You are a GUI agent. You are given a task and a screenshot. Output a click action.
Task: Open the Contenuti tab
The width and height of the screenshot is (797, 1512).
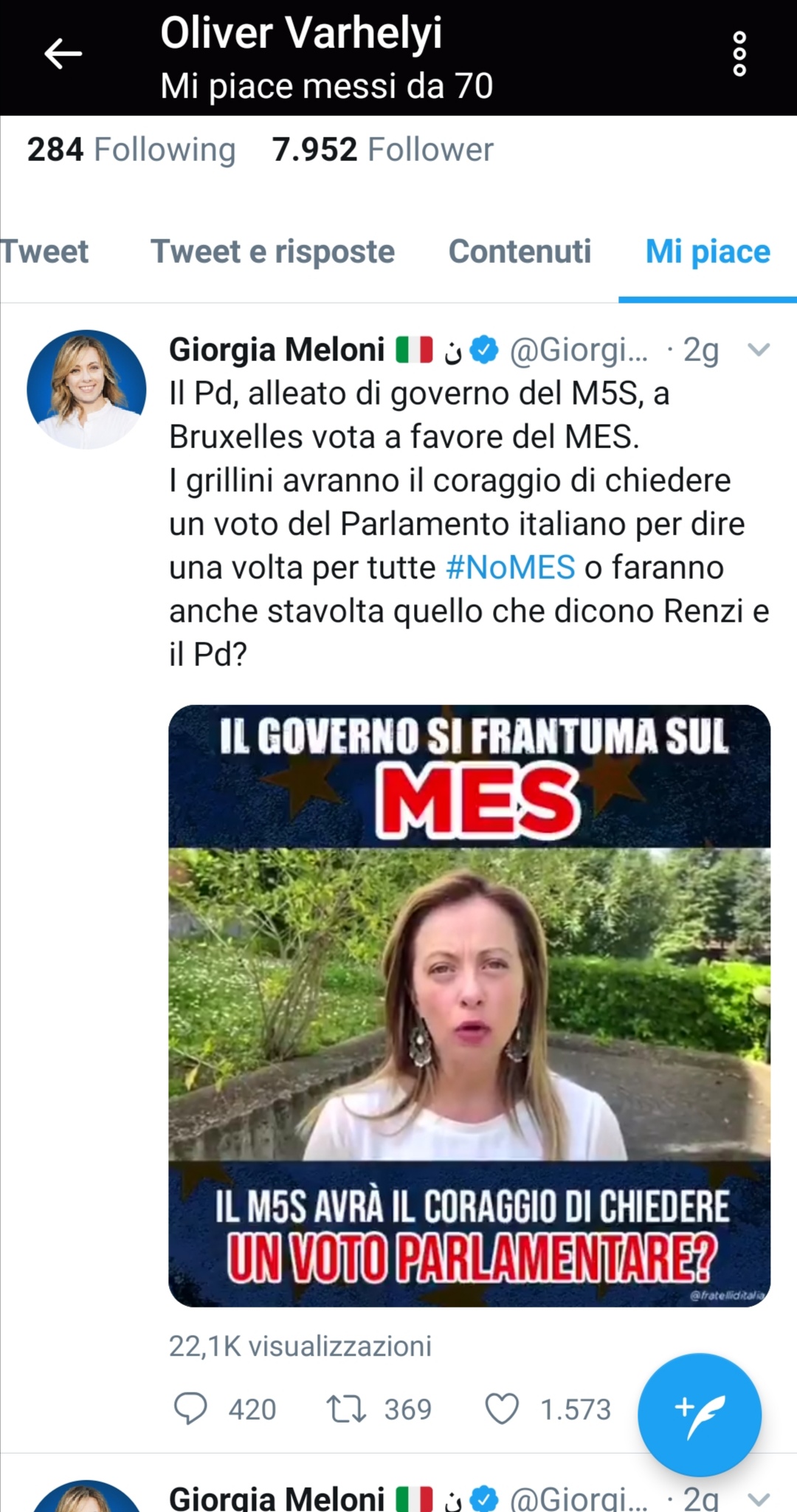tap(520, 251)
